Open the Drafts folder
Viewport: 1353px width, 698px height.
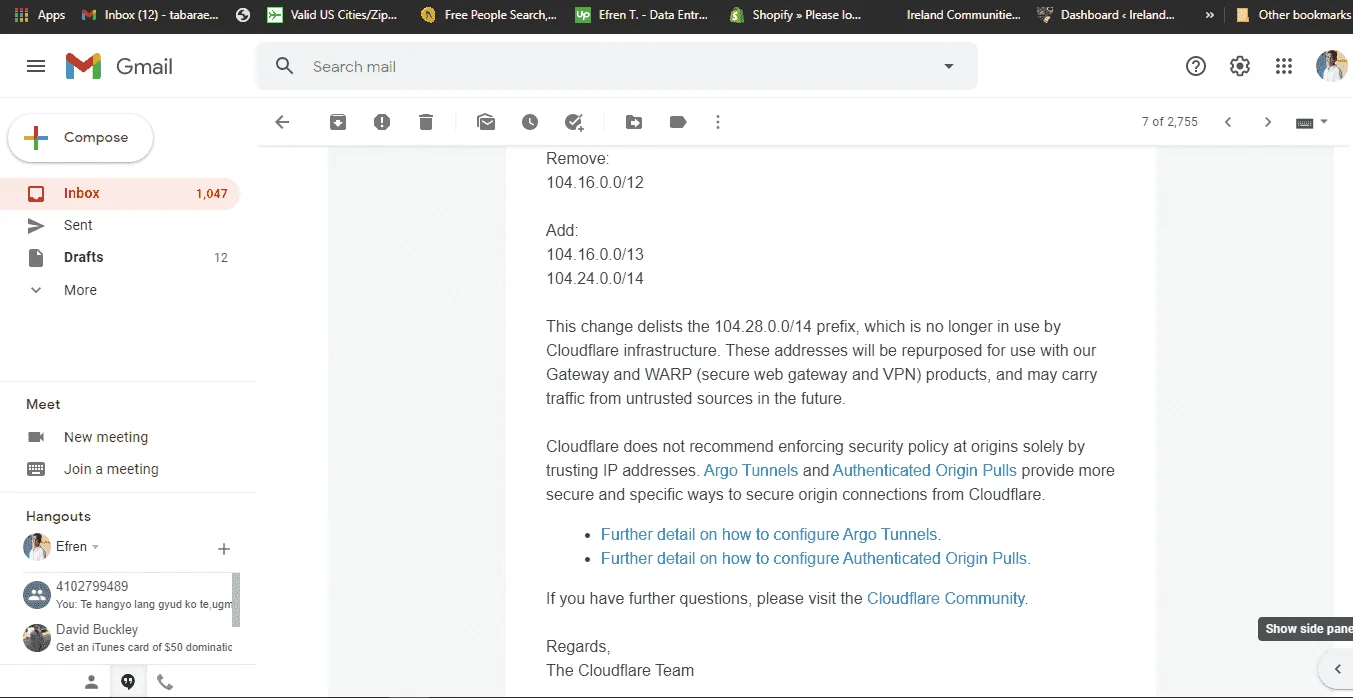point(120,257)
